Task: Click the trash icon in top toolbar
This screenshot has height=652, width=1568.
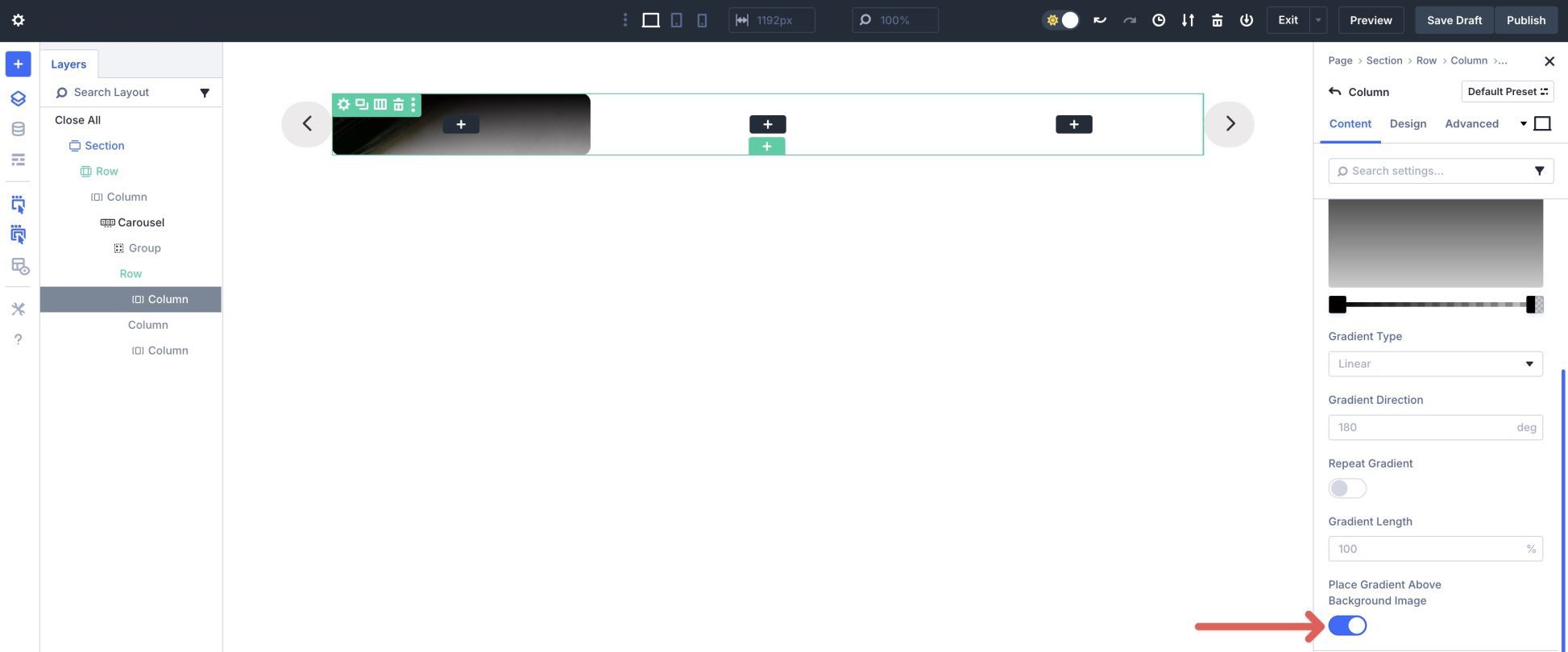Action: (1217, 20)
